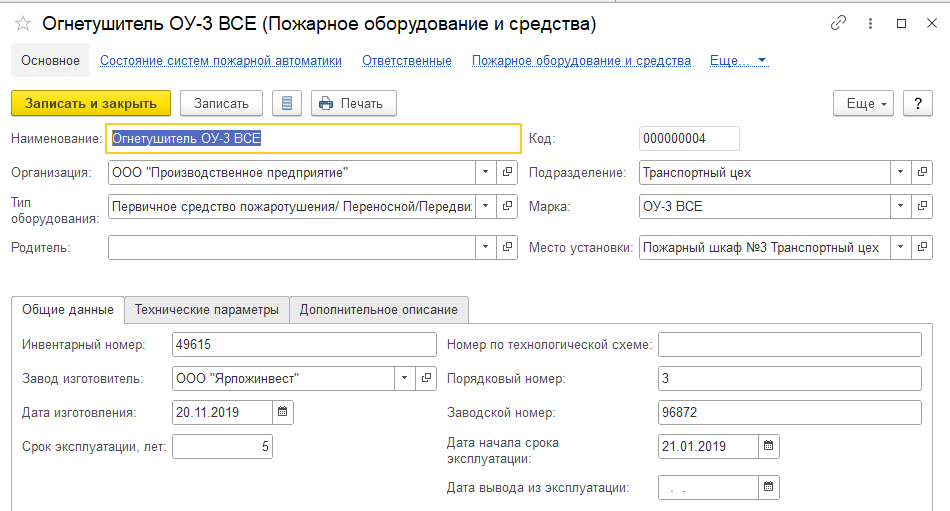Viewport: 950px width, 511px height.
Task: Expand the Завод изготовитель dropdown
Action: 403,378
